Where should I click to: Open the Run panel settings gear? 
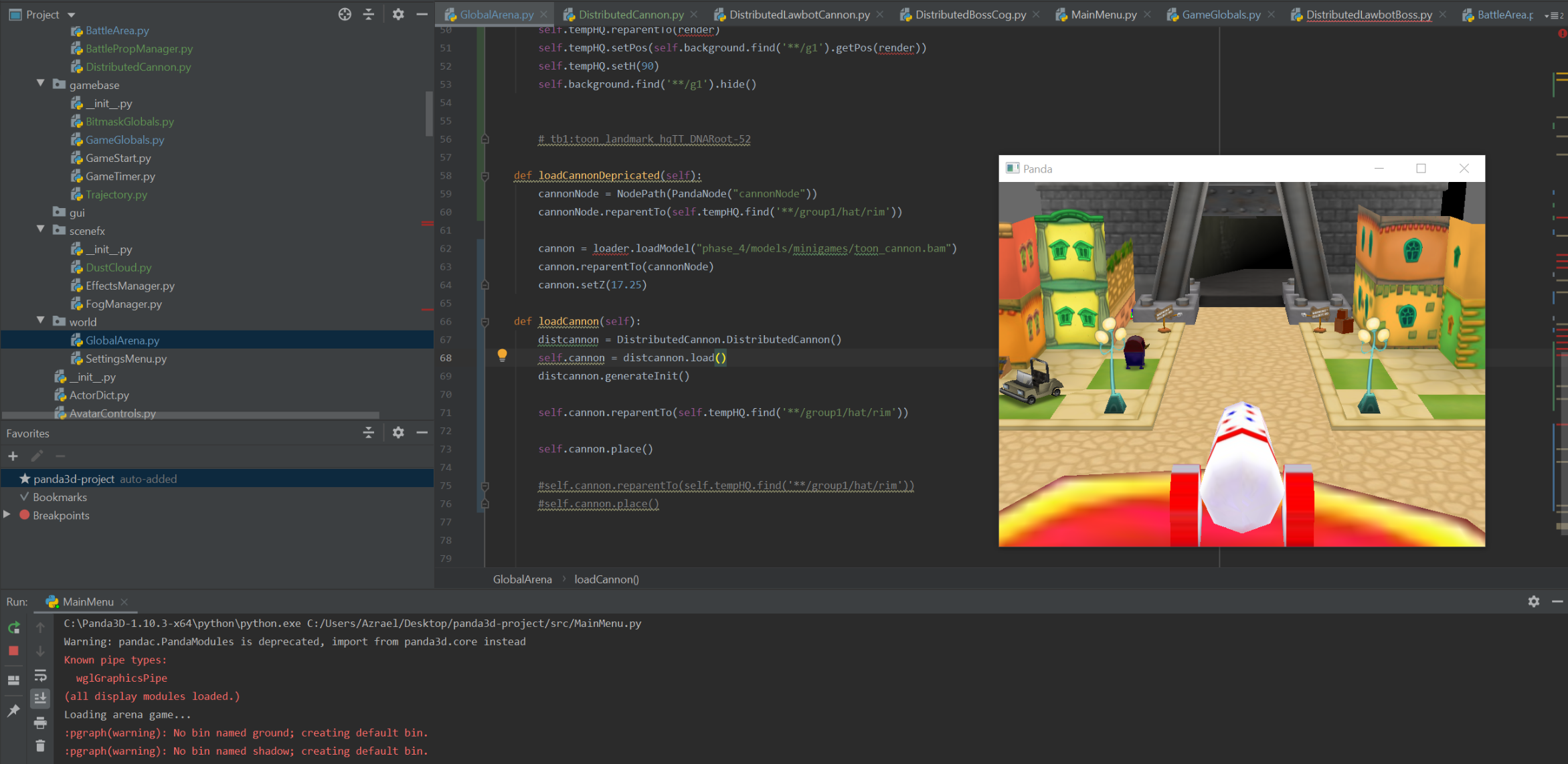1534,601
